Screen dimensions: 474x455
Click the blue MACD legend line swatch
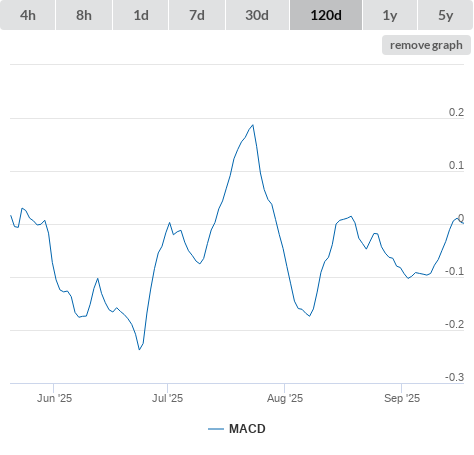point(216,429)
